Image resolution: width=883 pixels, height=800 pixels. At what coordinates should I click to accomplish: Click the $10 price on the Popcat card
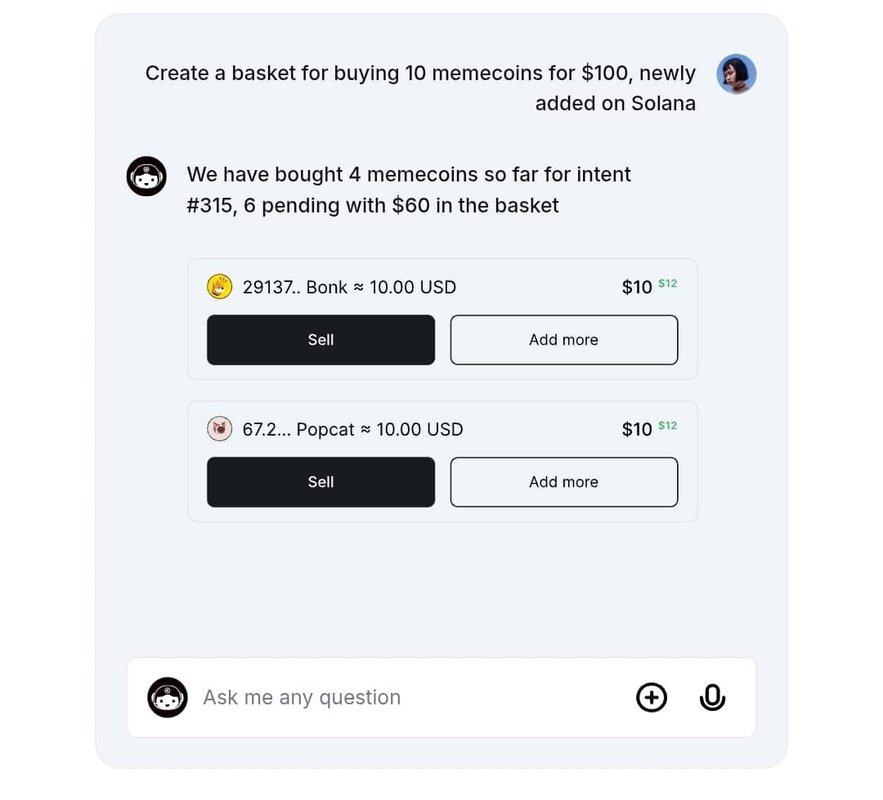pos(637,430)
